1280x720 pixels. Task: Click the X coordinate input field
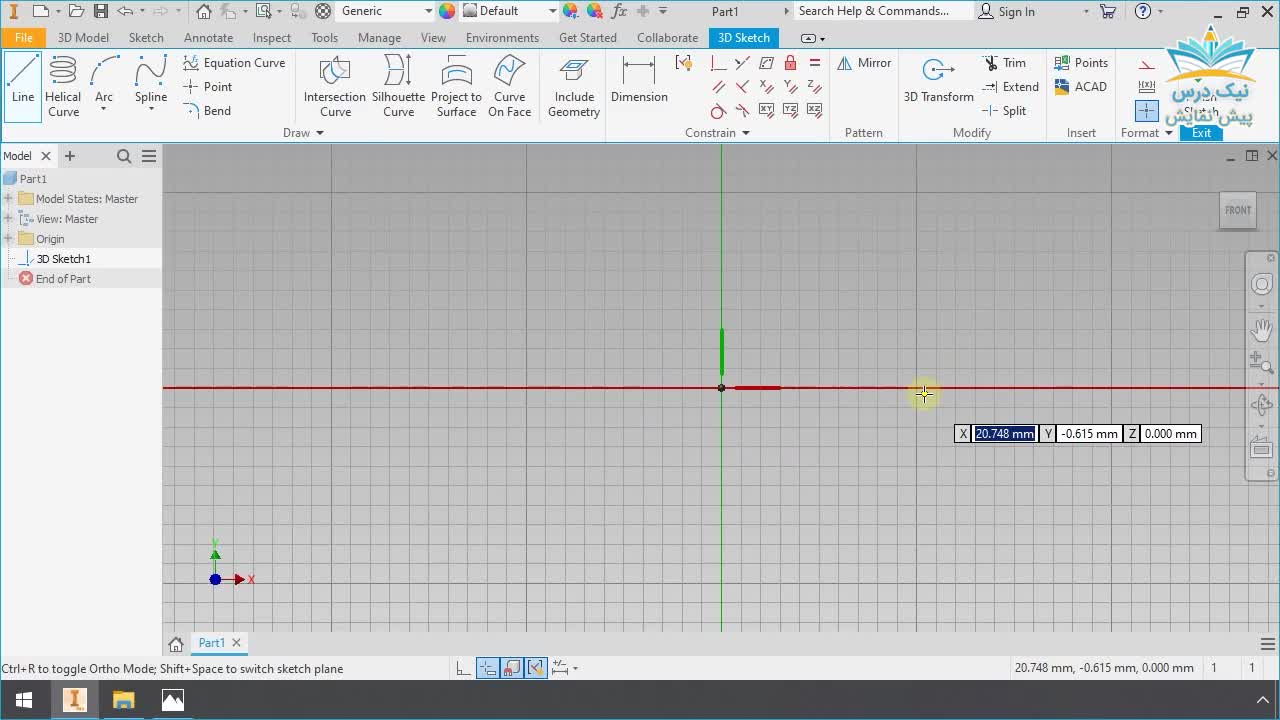point(1004,434)
